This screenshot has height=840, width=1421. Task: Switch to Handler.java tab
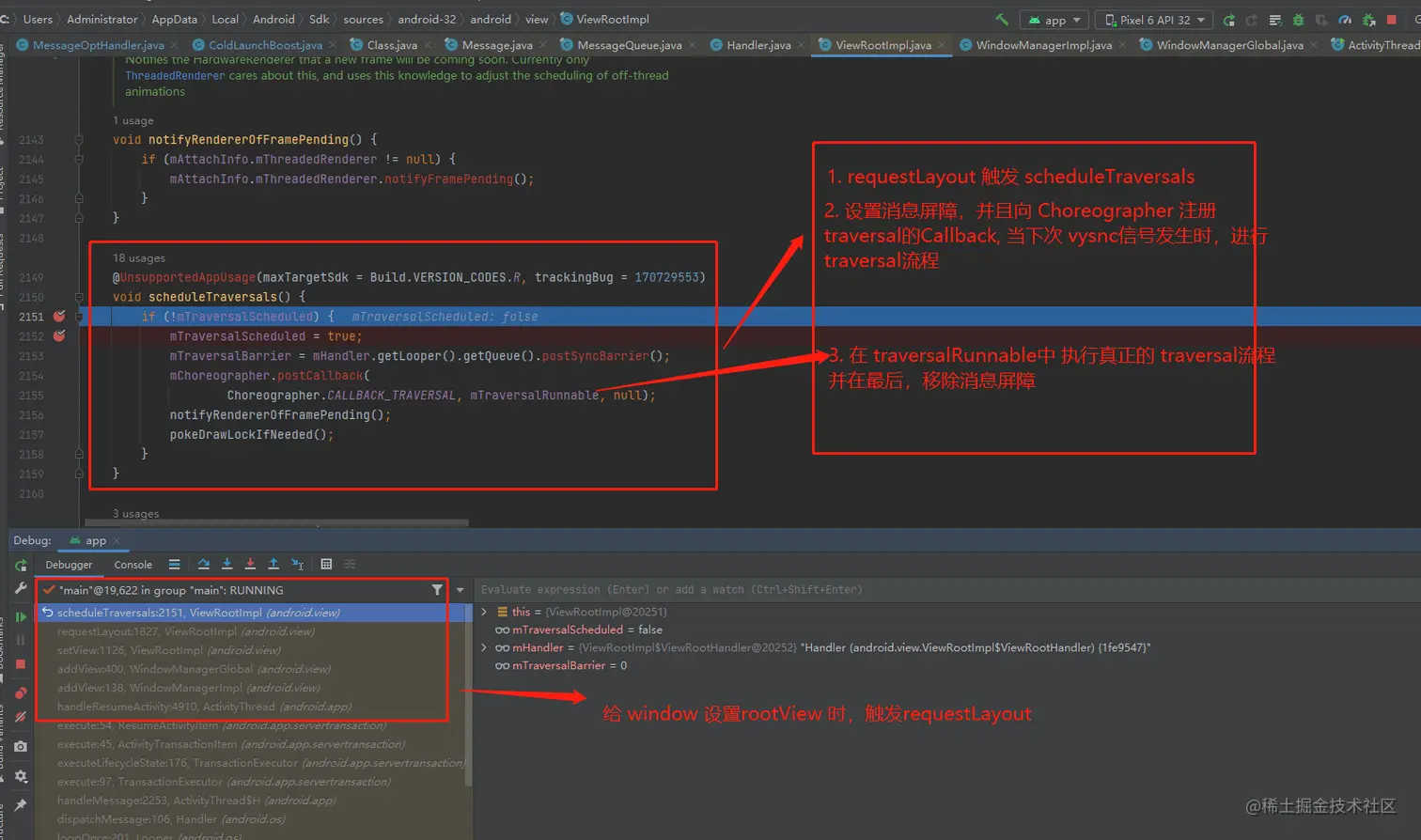click(758, 45)
